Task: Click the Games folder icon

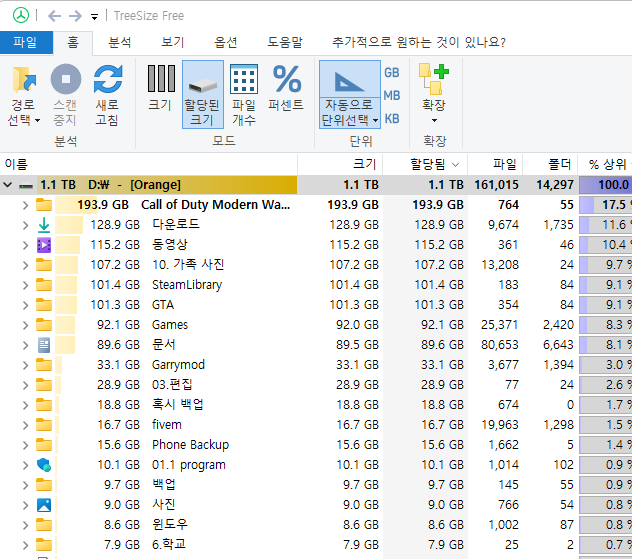Action: pyautogui.click(x=44, y=325)
